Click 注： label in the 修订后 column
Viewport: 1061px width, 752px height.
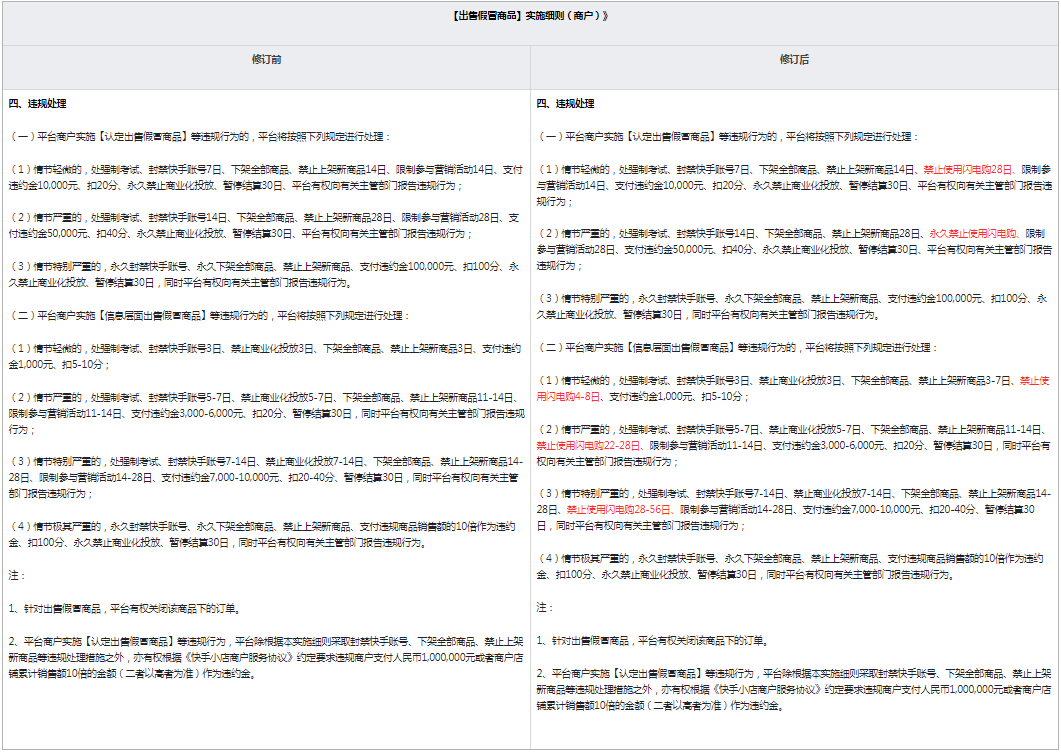(x=545, y=607)
